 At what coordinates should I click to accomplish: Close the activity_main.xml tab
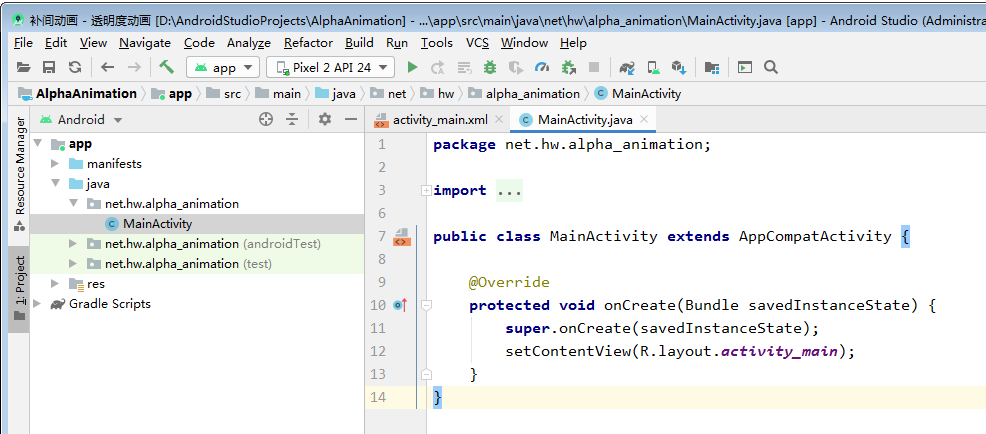pyautogui.click(x=499, y=119)
